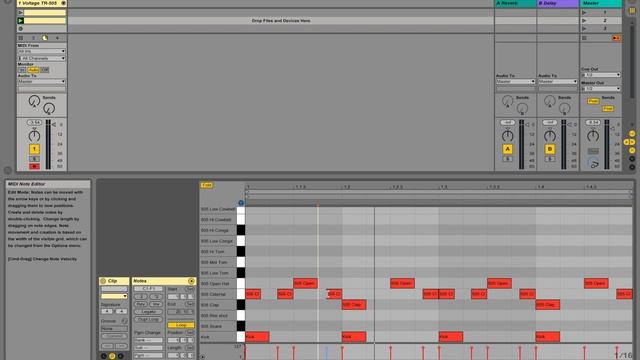Click track 1's volume fader handle
This screenshot has width=640, height=360.
click(x=54, y=124)
